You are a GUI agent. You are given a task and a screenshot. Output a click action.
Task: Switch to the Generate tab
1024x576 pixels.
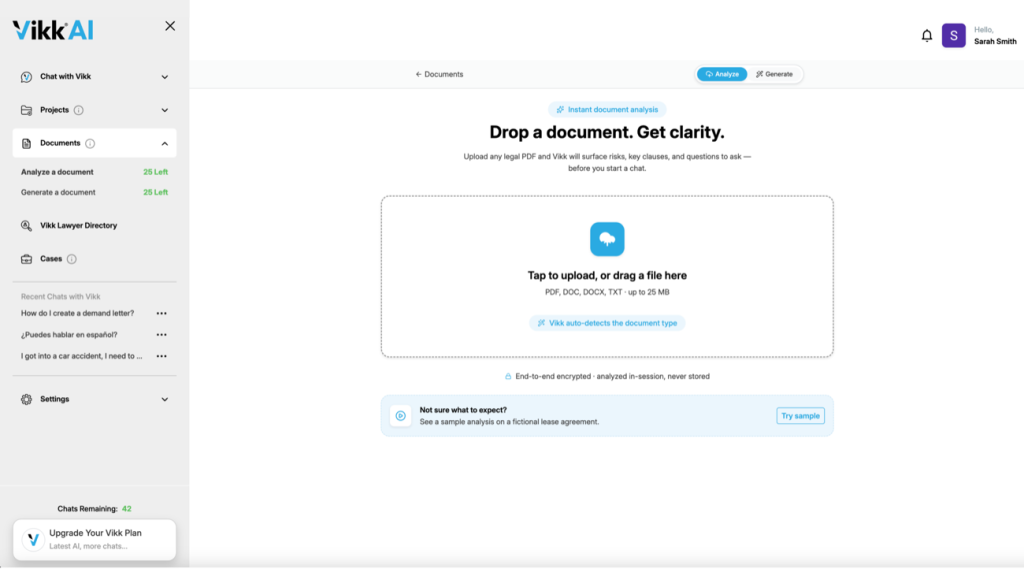775,74
